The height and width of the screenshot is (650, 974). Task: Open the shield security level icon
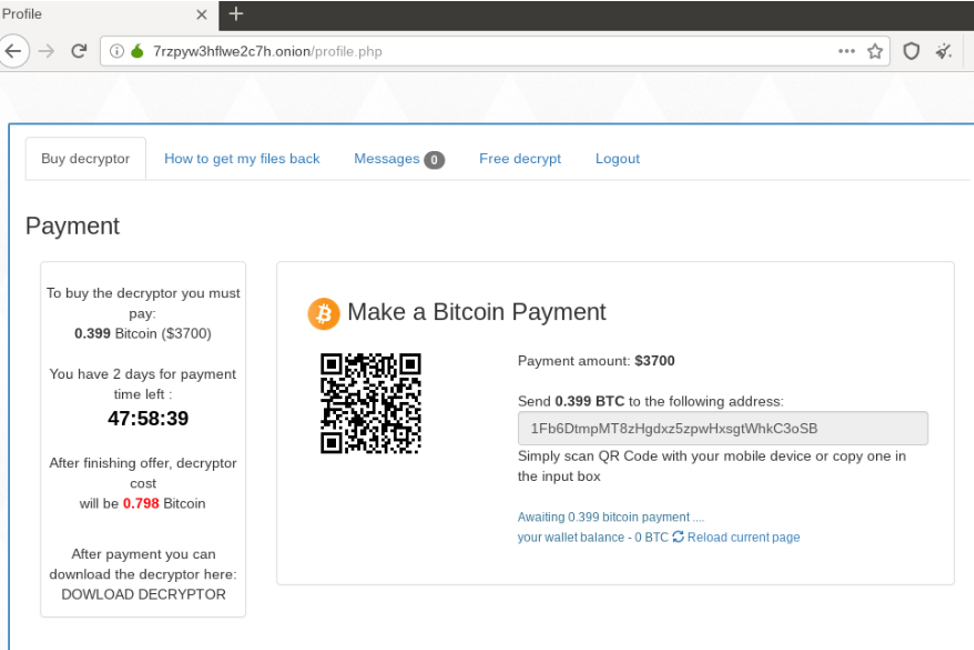point(911,51)
